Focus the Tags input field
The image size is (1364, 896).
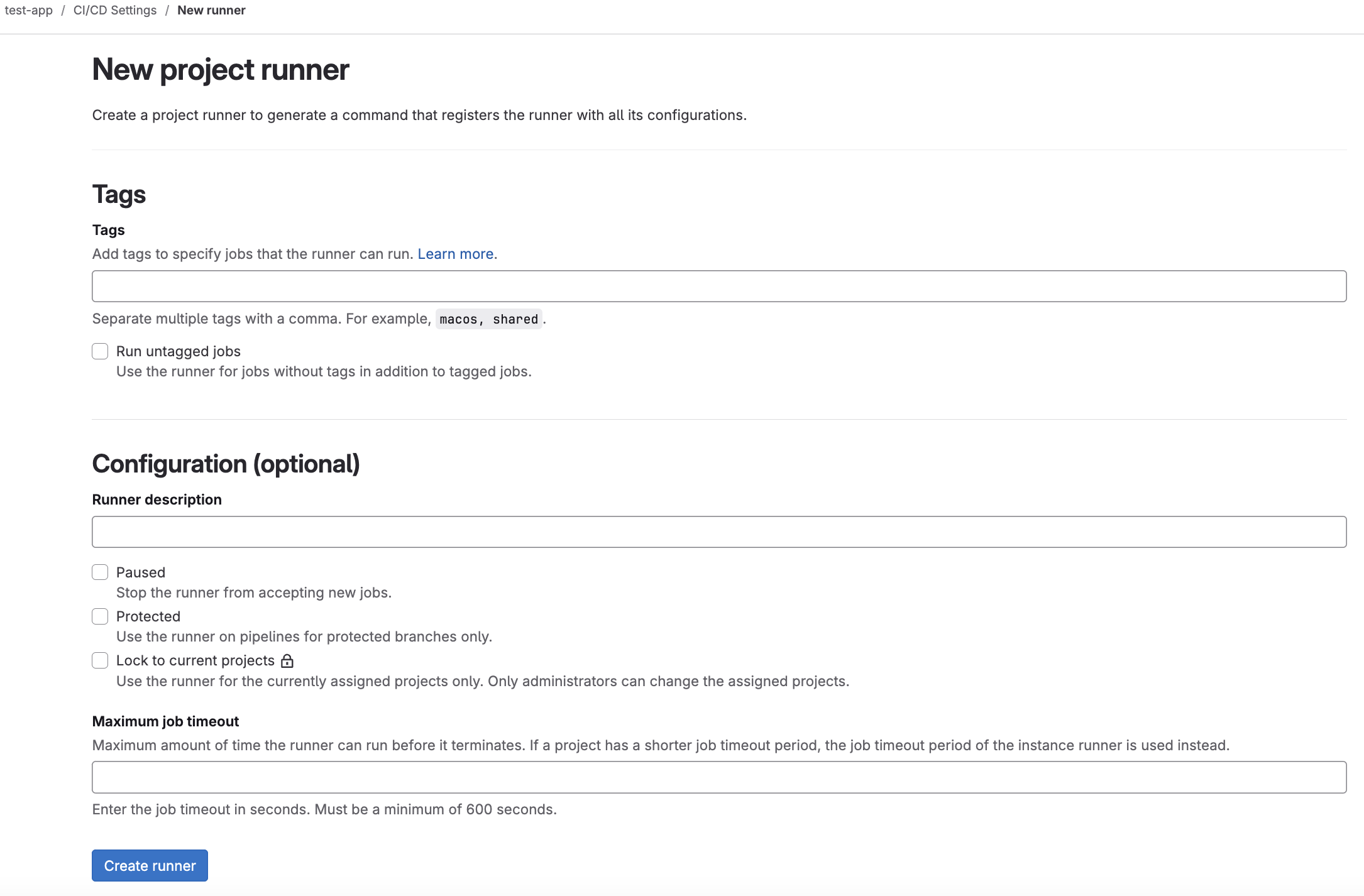719,287
